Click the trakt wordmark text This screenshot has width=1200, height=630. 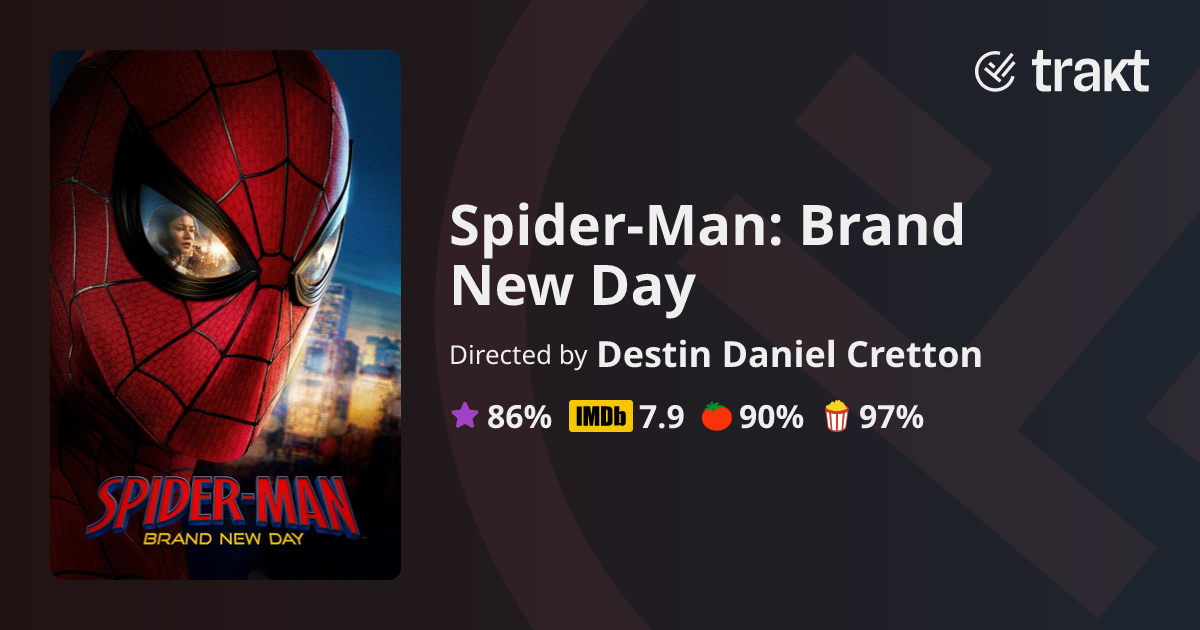point(1089,71)
